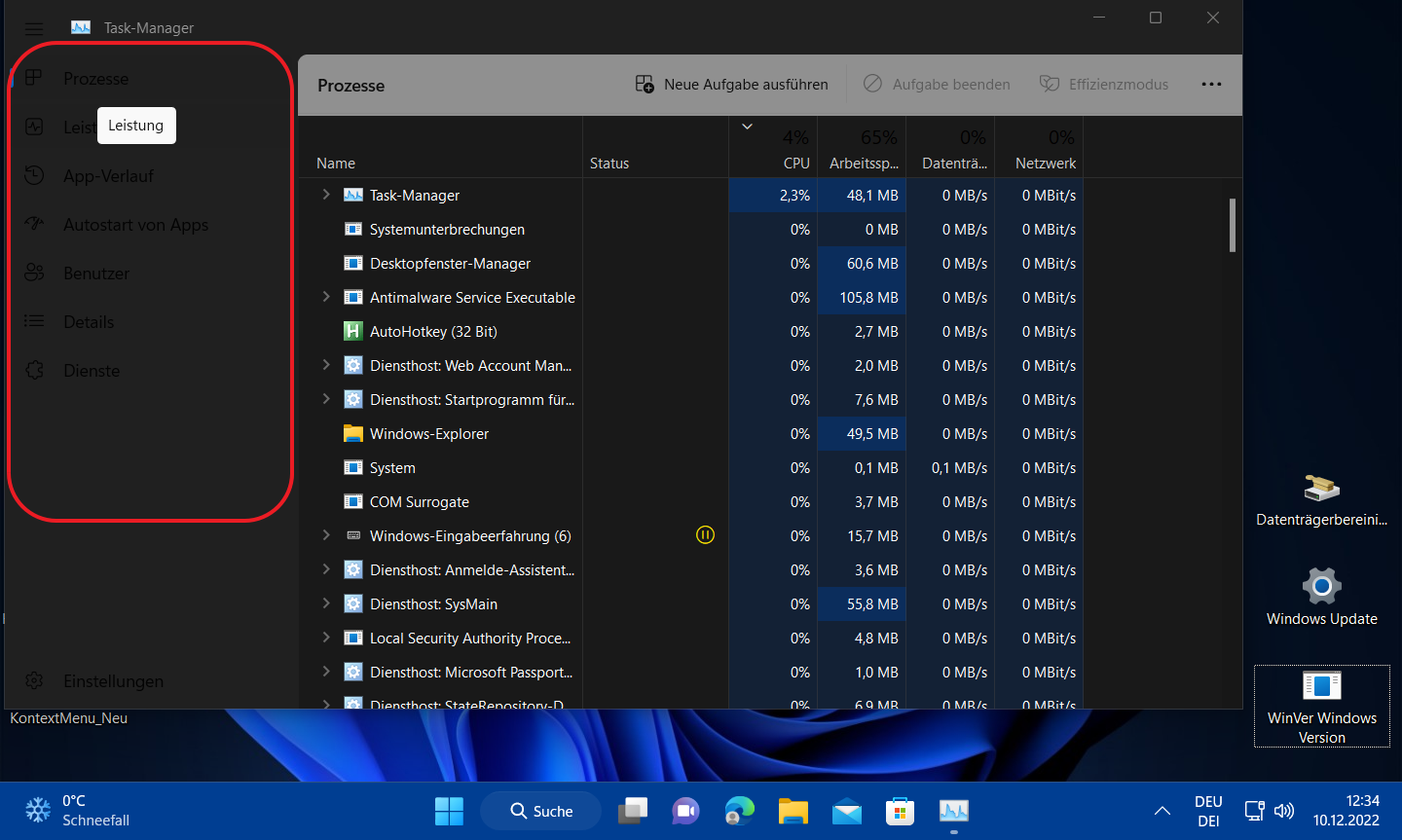Click the Windows-Explorer folder icon in list
The image size is (1402, 840).
pyautogui.click(x=353, y=433)
